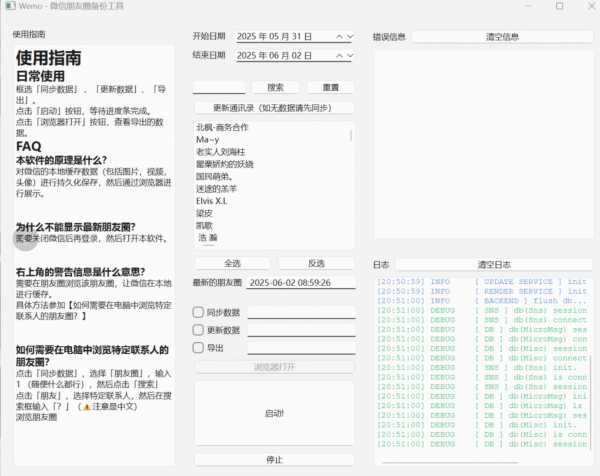
Task: Enable the 同步数据 checkbox
Action: [x=198, y=312]
